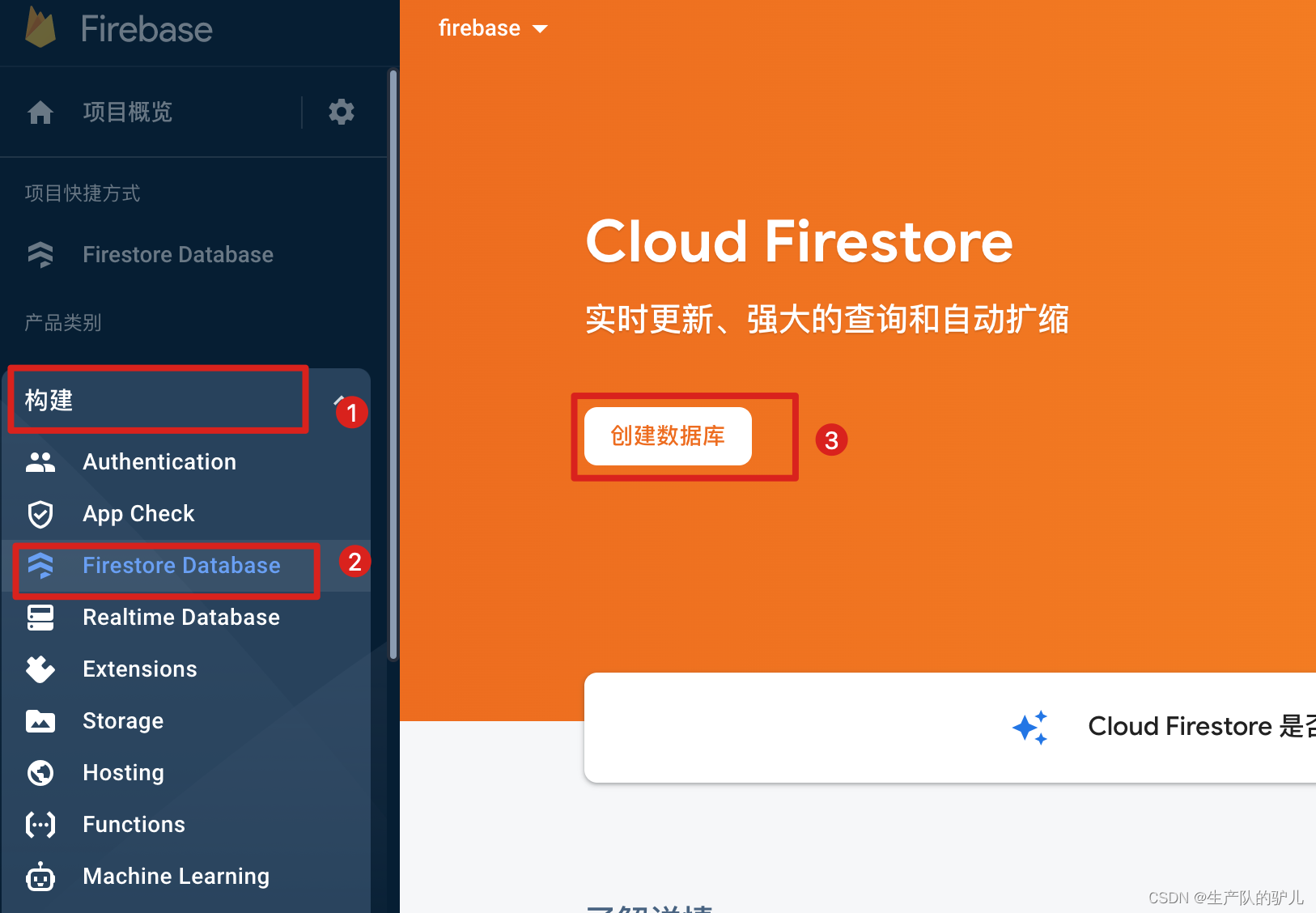Click the Cloud Firestore heading

click(800, 241)
